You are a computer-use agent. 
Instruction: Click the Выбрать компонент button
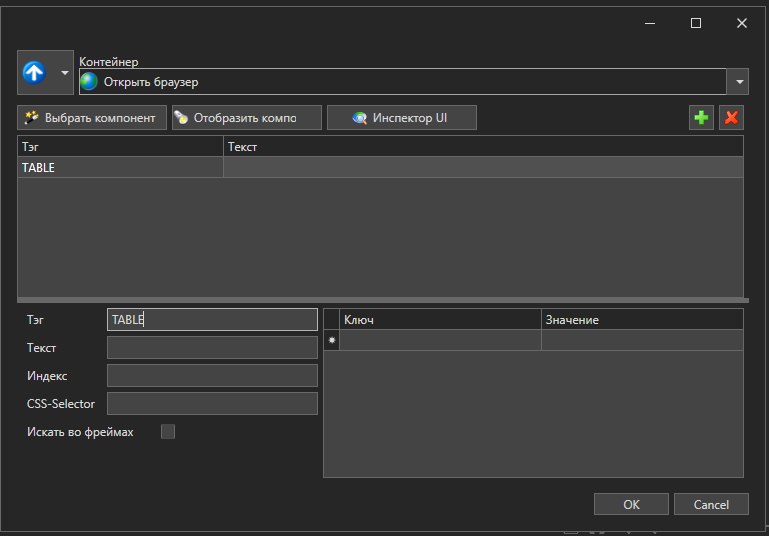click(92, 118)
